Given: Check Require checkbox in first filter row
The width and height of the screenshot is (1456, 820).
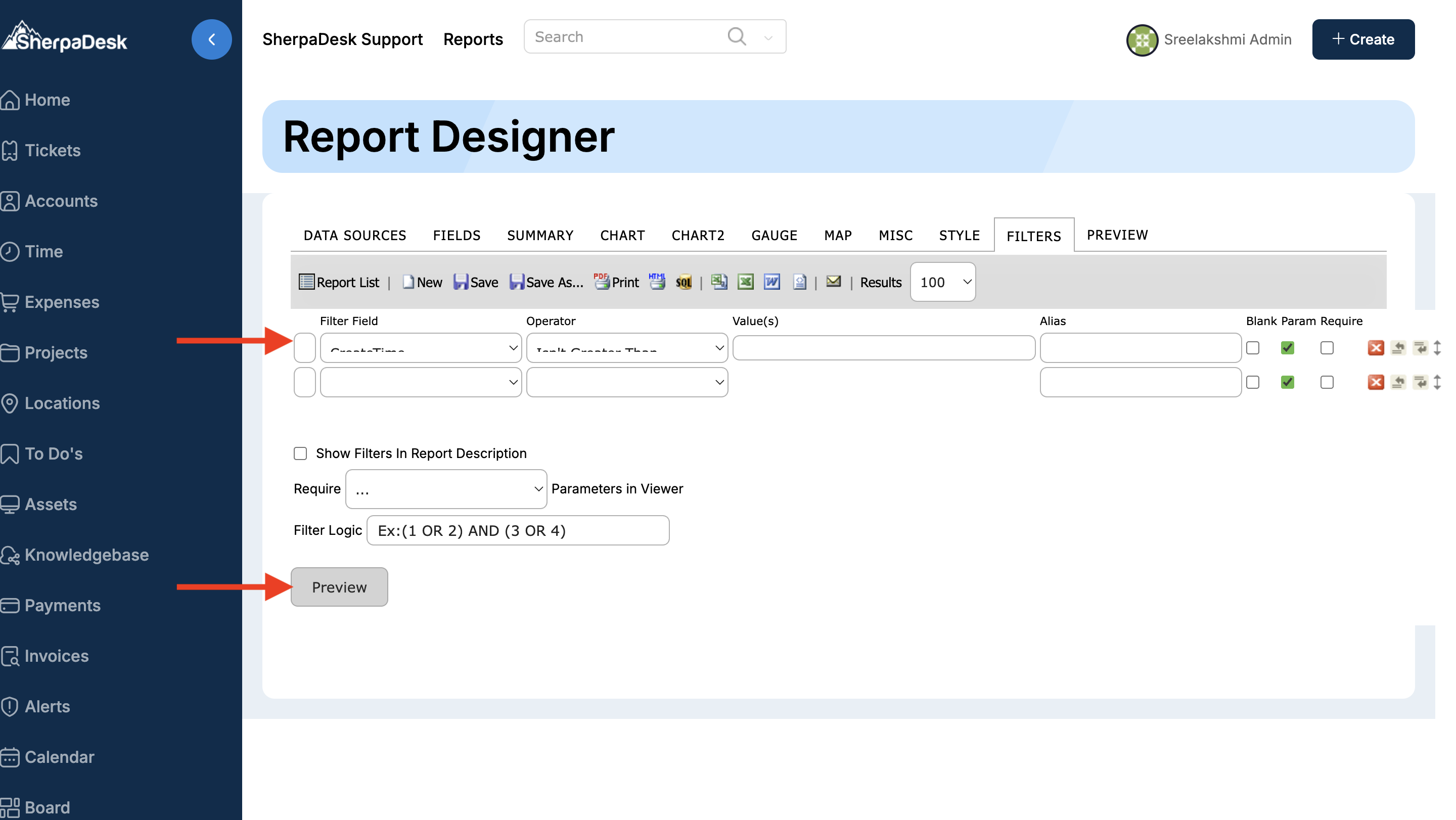Looking at the screenshot, I should pos(1327,348).
